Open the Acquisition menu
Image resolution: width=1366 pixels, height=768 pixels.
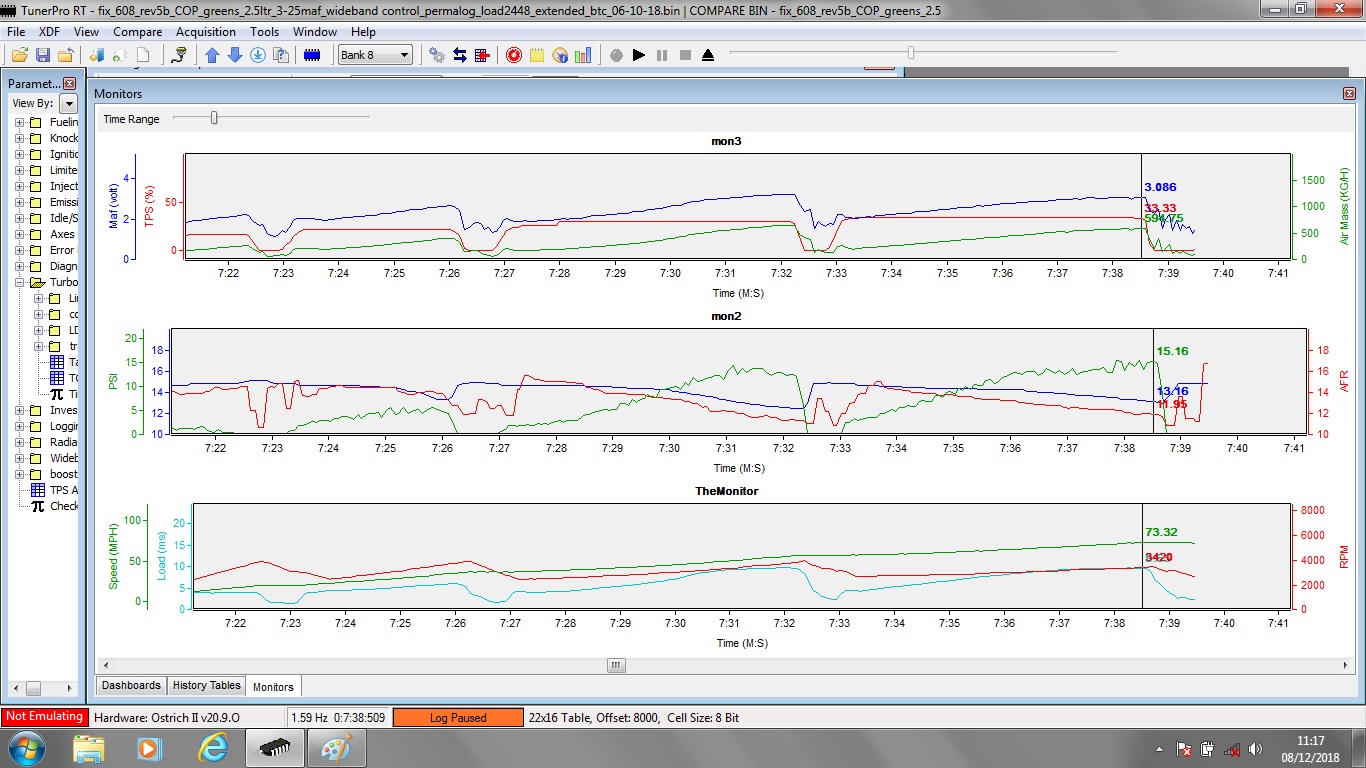pyautogui.click(x=206, y=32)
